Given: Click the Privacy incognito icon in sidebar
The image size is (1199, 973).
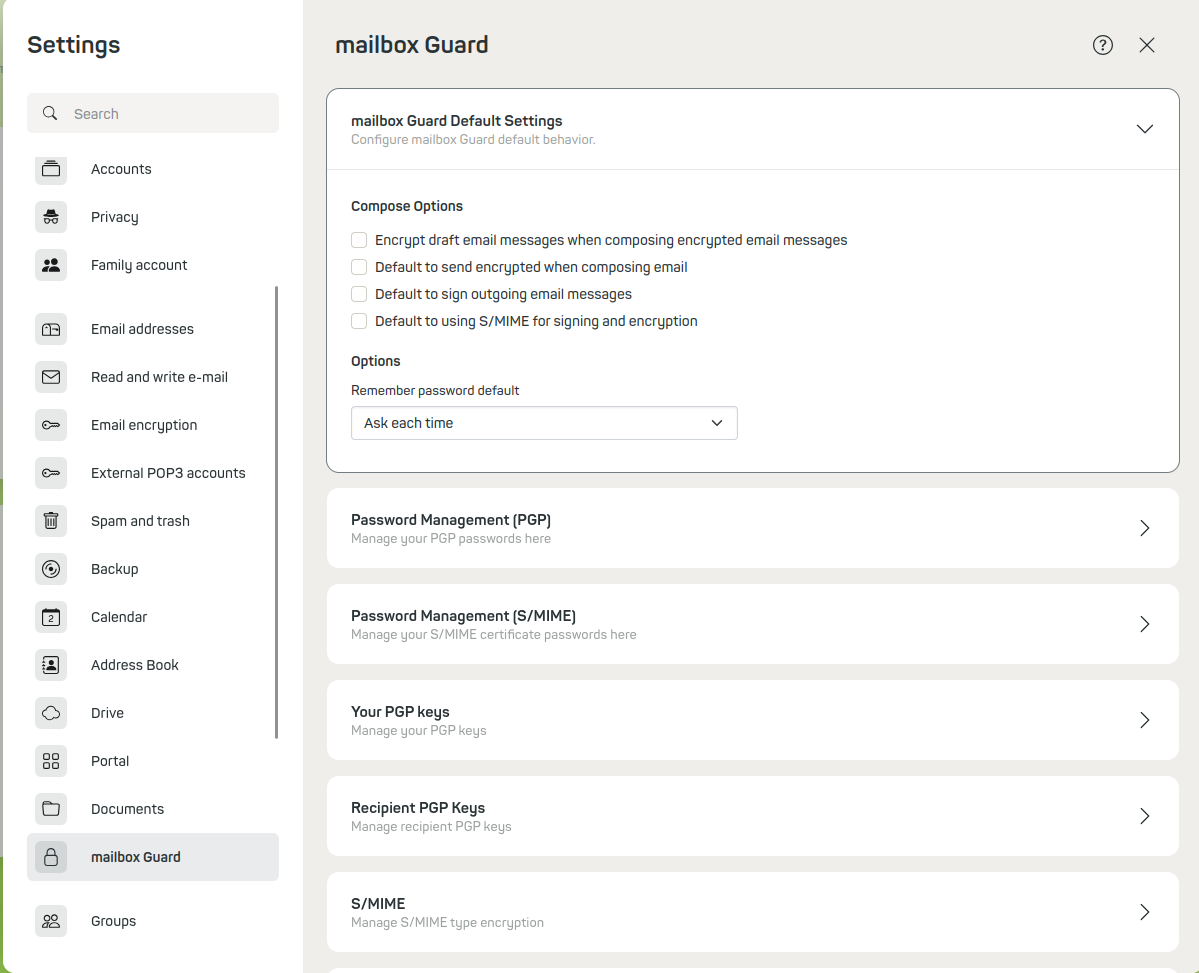Looking at the screenshot, I should pos(51,217).
